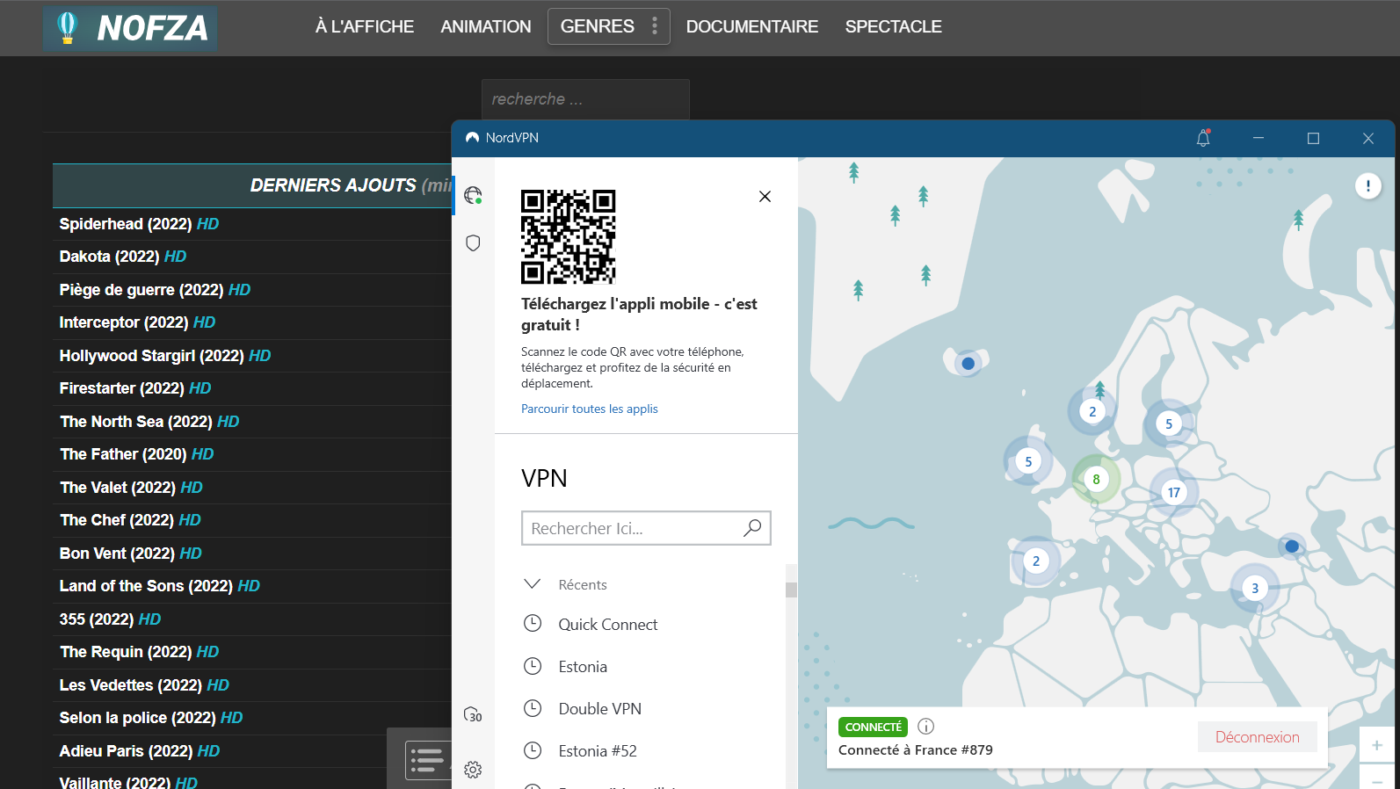Select the 3-server cluster on map
Viewport: 1400px width, 789px height.
(1255, 588)
